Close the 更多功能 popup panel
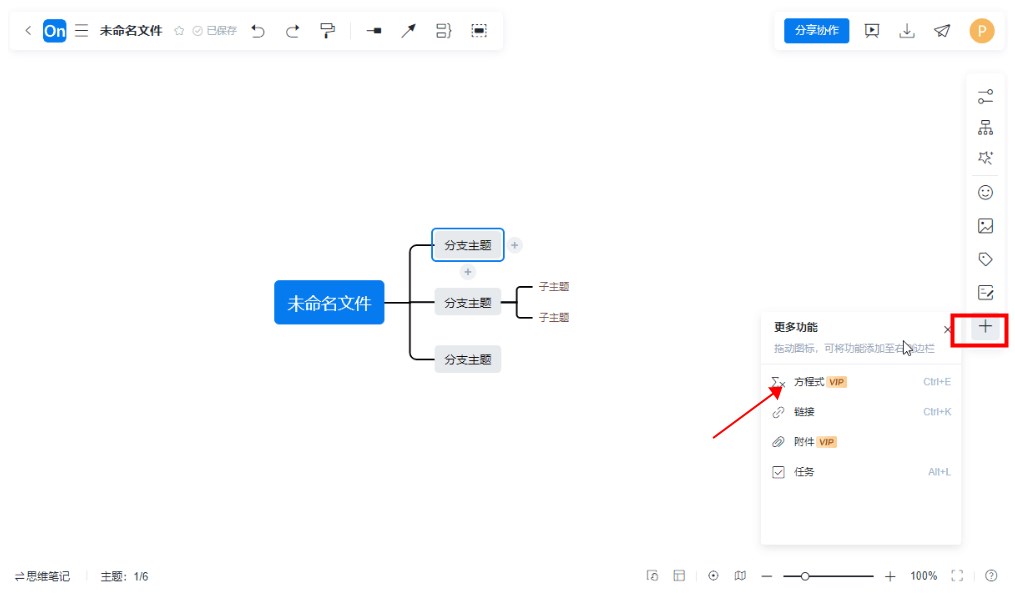 point(947,329)
